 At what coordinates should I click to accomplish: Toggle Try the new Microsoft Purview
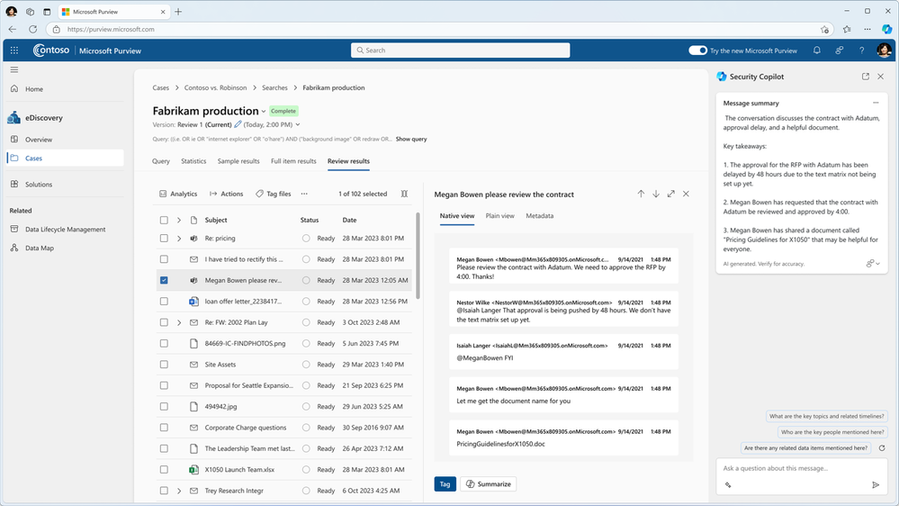click(698, 50)
